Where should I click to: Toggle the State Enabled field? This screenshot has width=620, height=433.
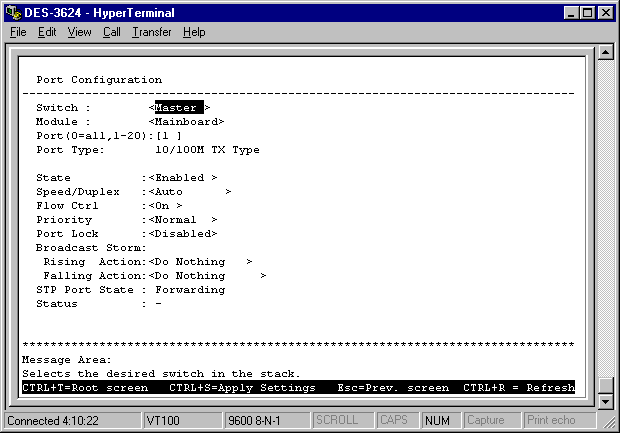coord(182,178)
